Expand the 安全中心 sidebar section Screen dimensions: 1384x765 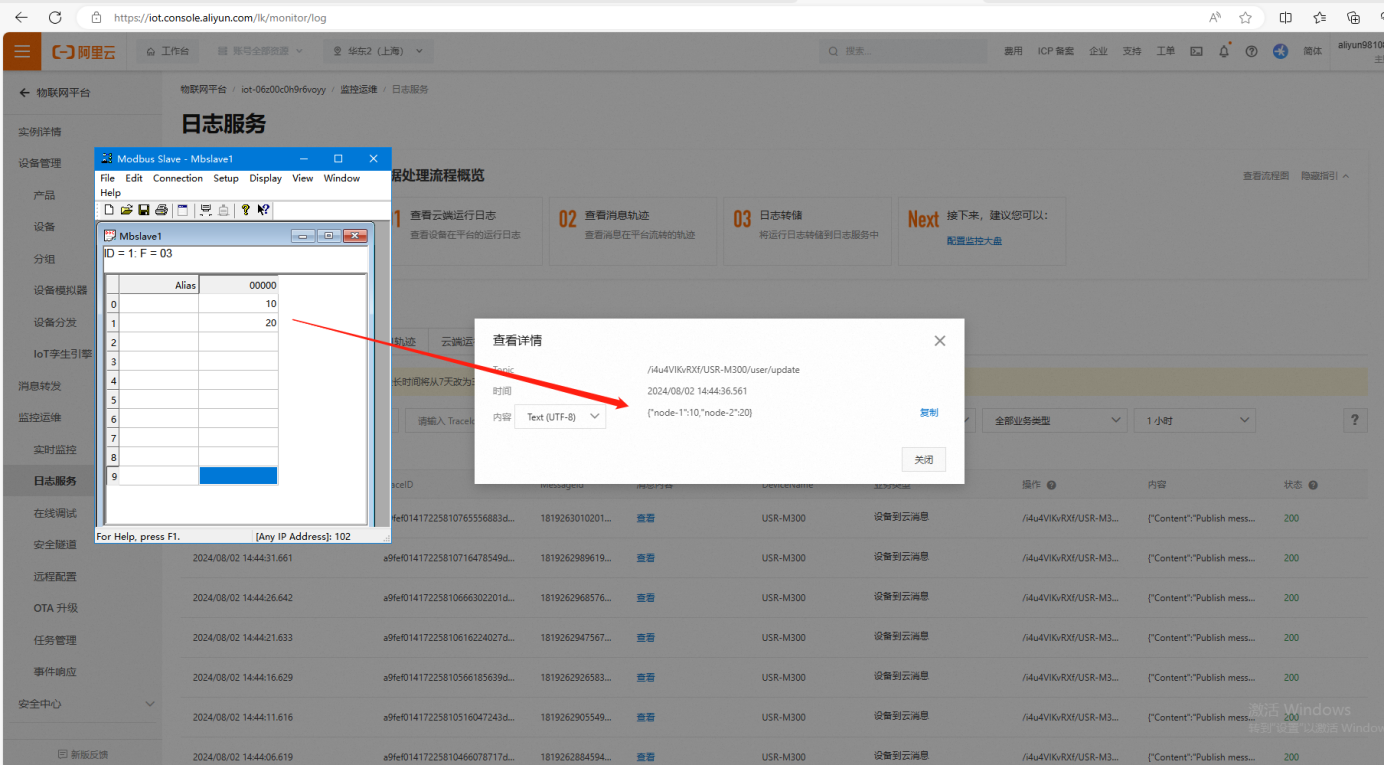point(85,704)
